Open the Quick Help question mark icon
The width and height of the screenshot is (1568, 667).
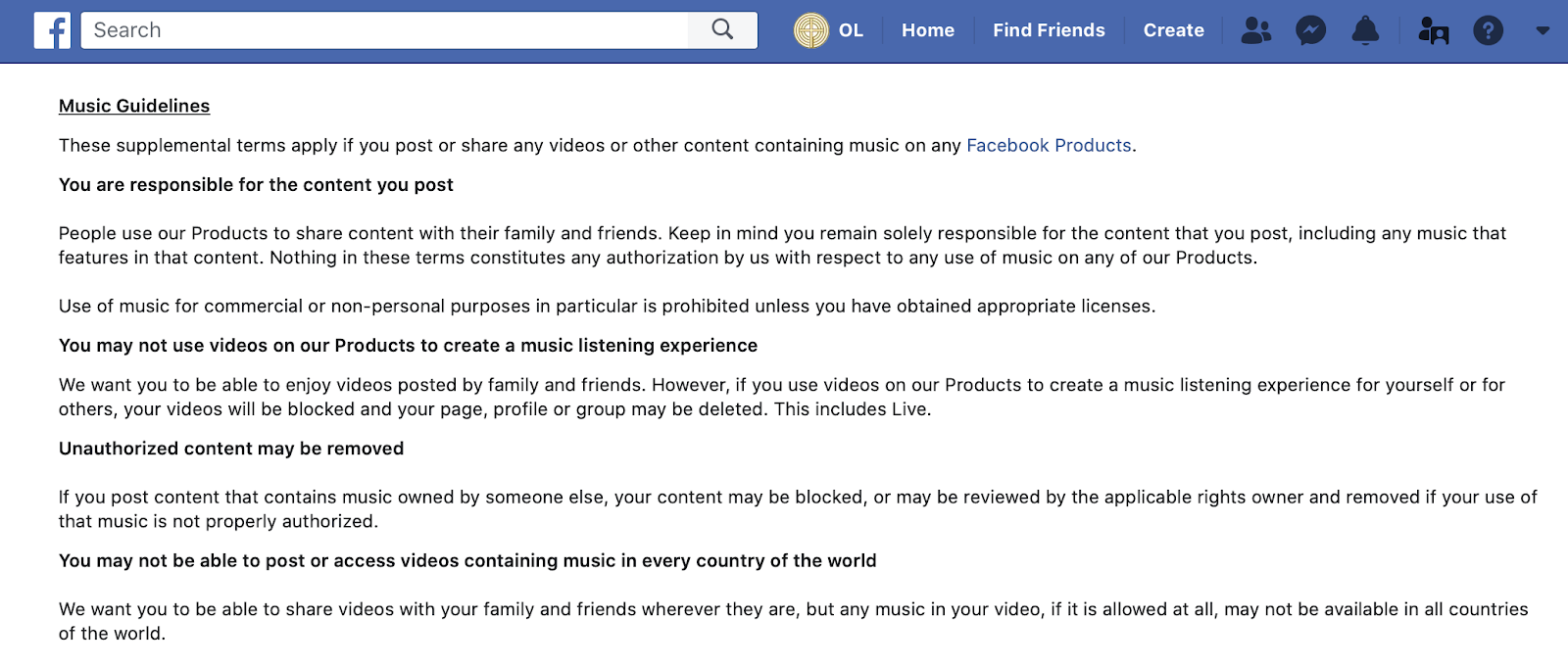1488,30
